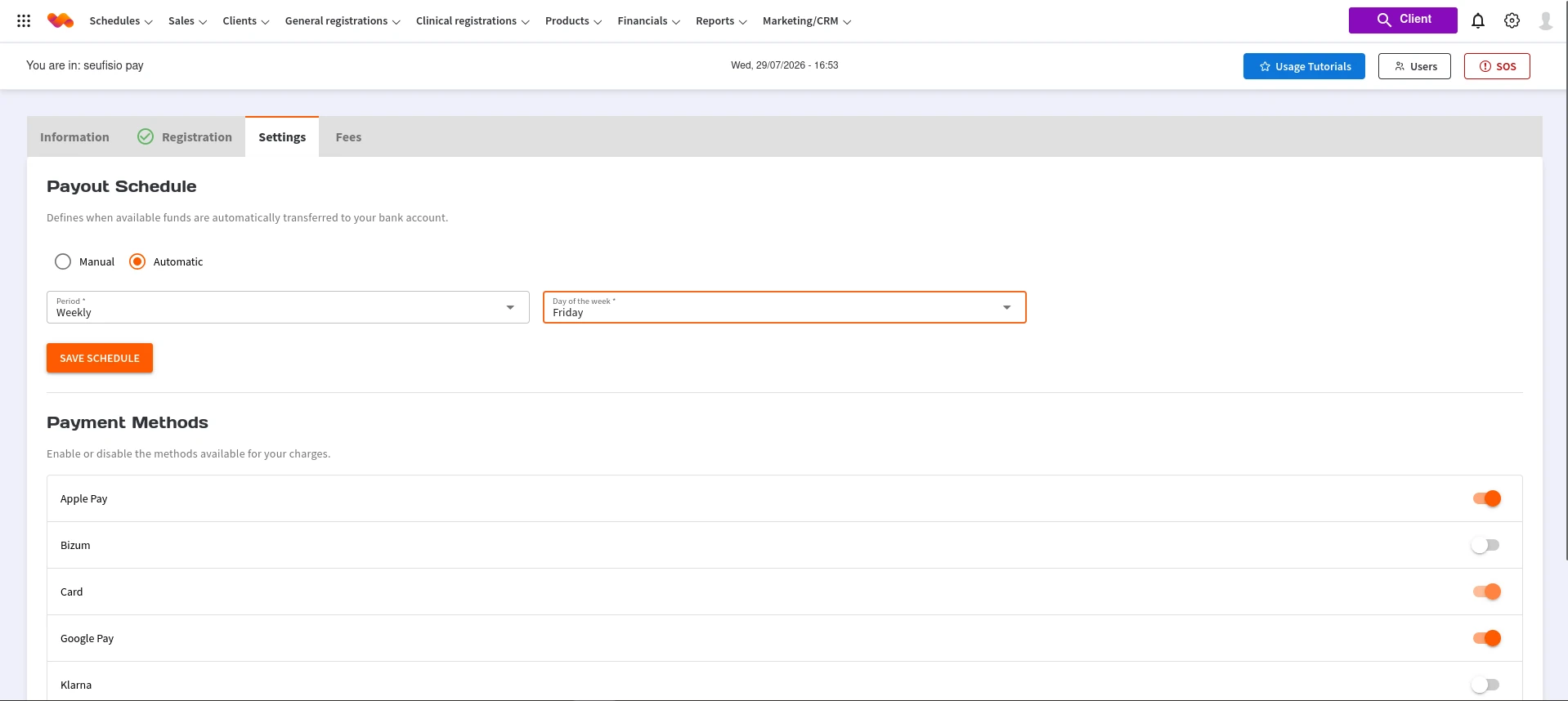Click the Payout Schedule heading

tap(122, 186)
